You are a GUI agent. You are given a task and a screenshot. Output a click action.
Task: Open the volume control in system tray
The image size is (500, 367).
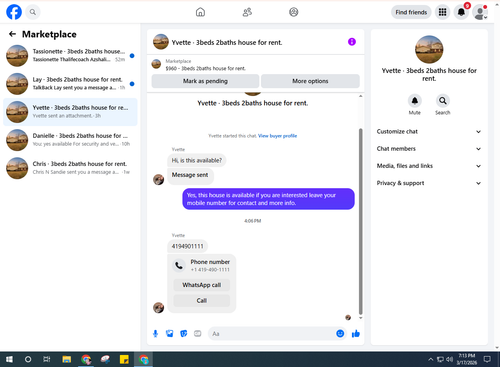[449, 359]
